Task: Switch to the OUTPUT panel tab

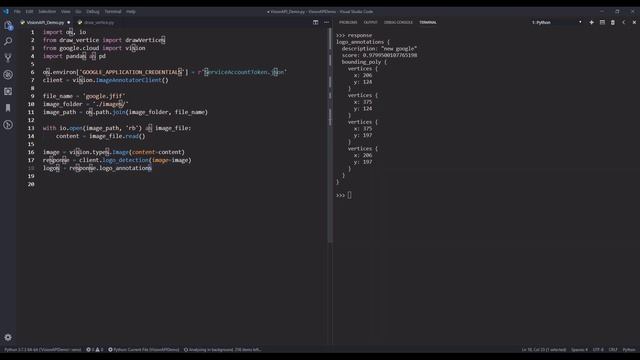Action: pos(371,22)
